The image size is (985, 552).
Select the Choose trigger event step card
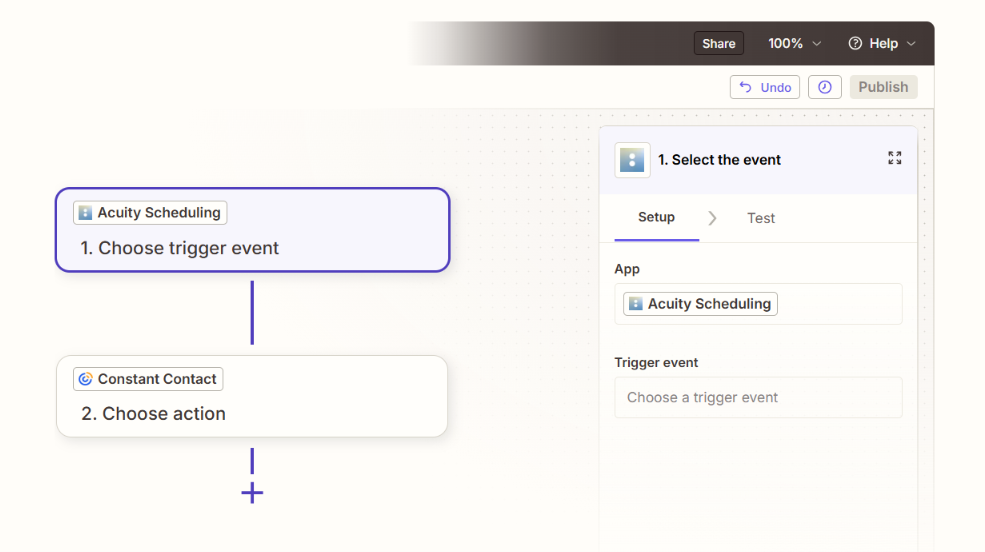[253, 230]
